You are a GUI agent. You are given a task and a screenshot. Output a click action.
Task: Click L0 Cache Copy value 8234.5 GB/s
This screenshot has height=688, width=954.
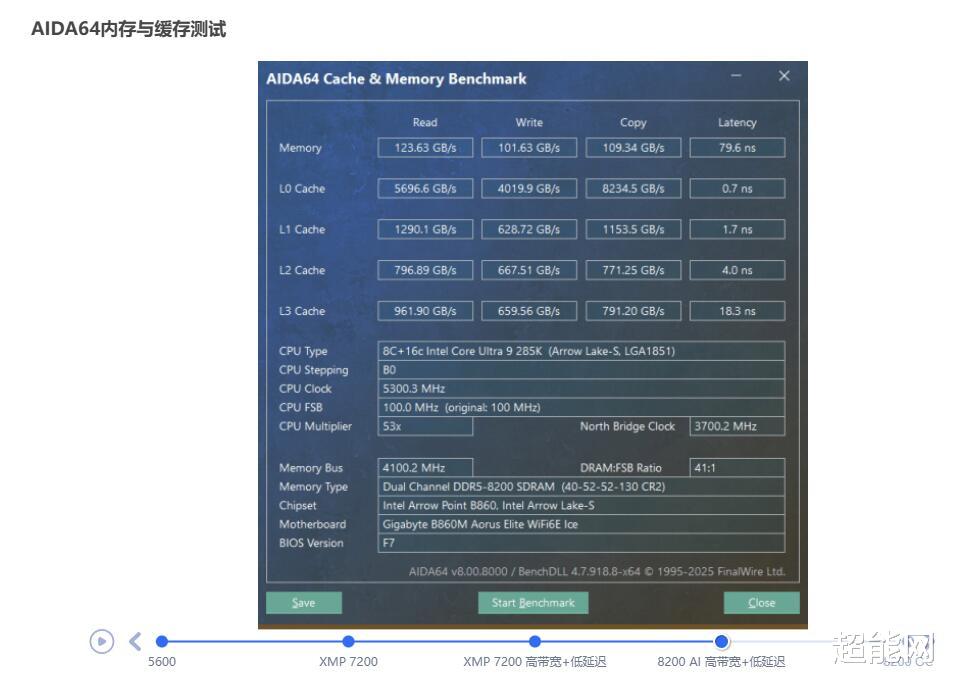(633, 189)
